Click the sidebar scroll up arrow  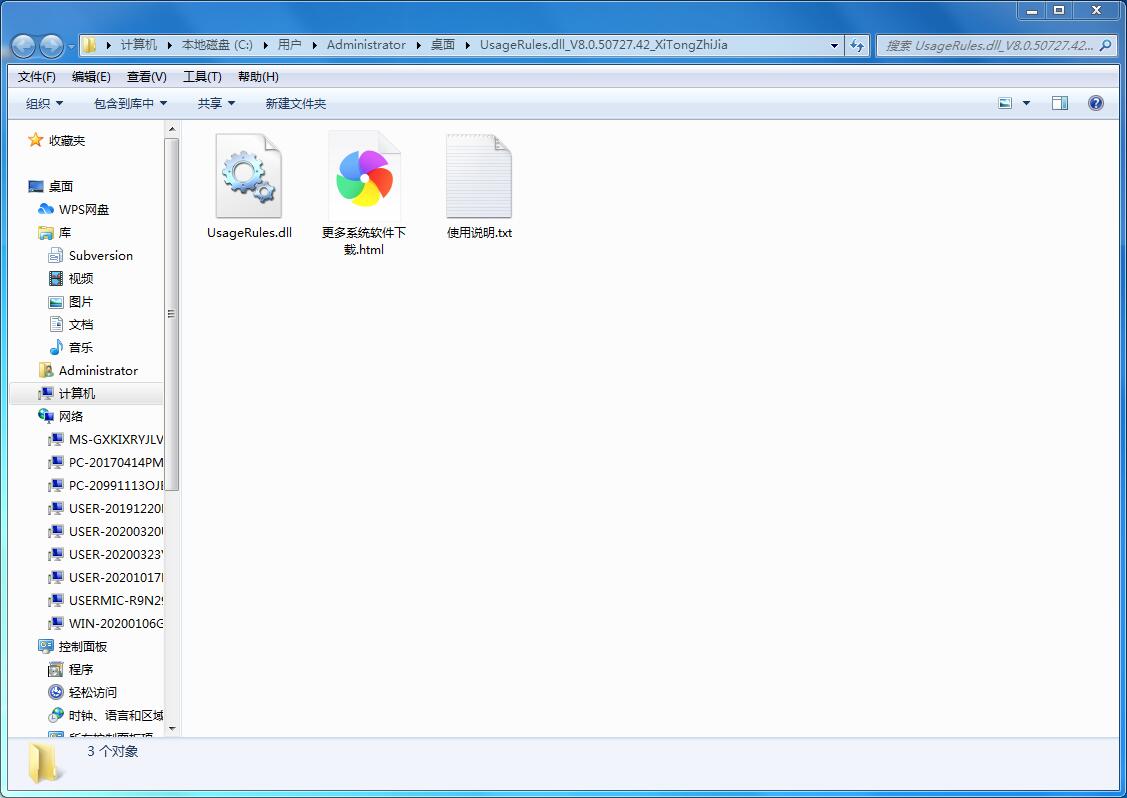(x=172, y=129)
